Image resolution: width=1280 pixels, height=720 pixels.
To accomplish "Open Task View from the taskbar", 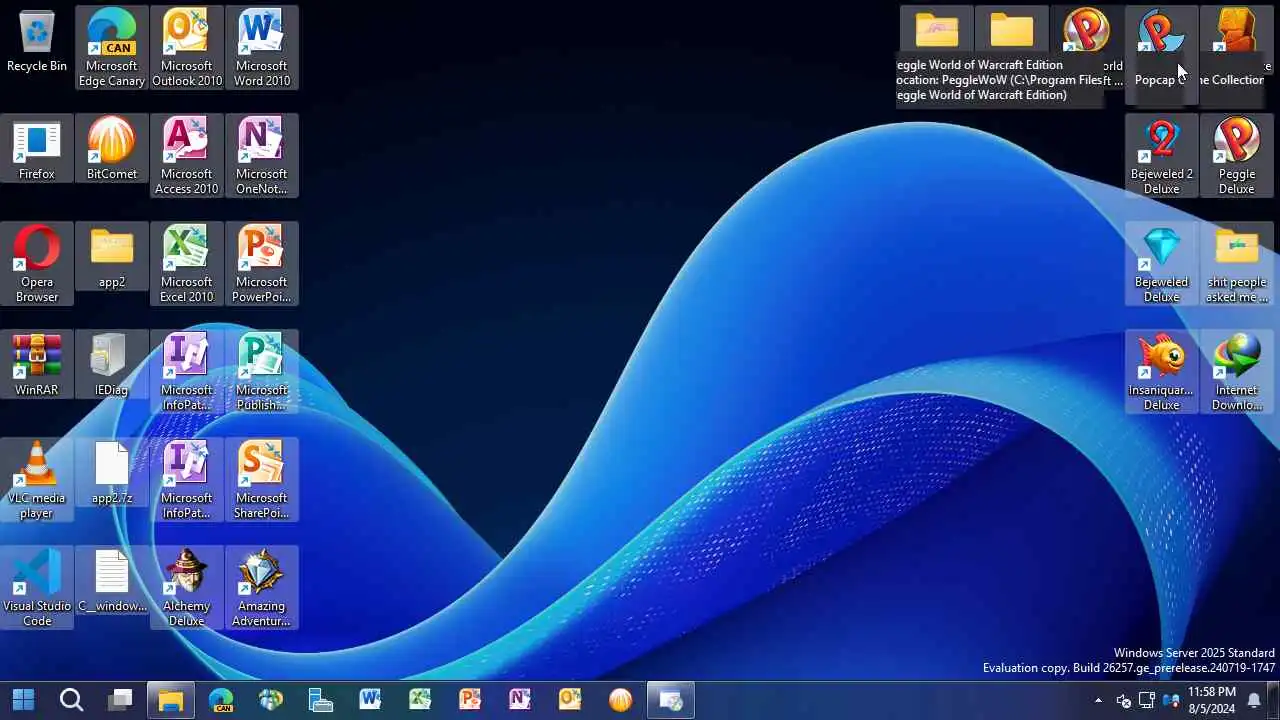I will pos(120,700).
